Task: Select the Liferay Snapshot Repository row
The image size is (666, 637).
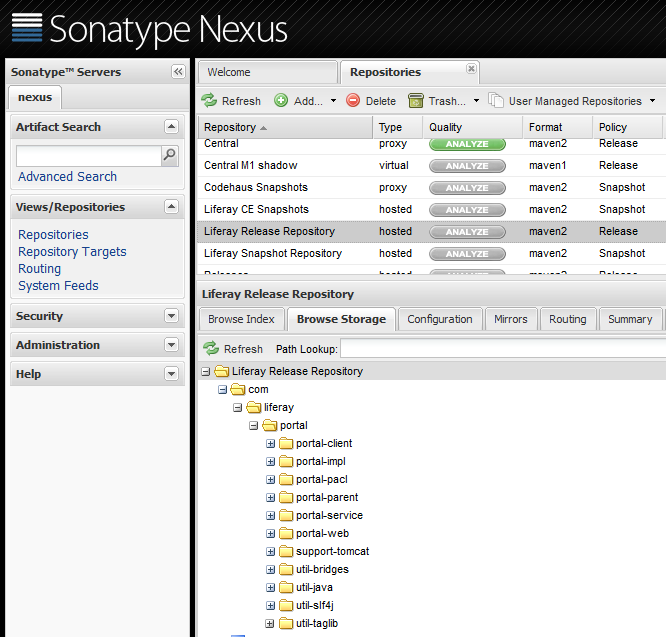Action: click(431, 253)
